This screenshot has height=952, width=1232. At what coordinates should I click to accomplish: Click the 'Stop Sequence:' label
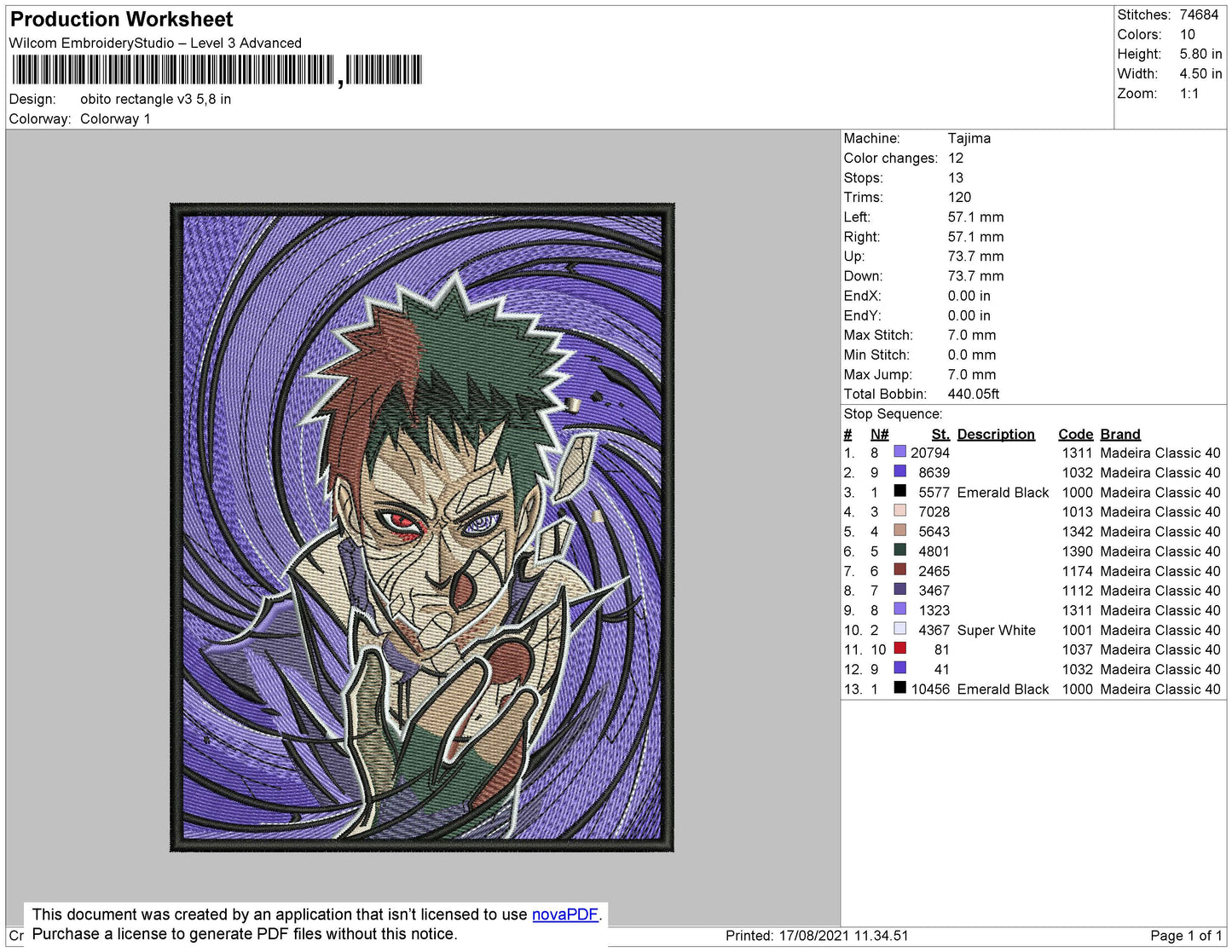click(893, 413)
